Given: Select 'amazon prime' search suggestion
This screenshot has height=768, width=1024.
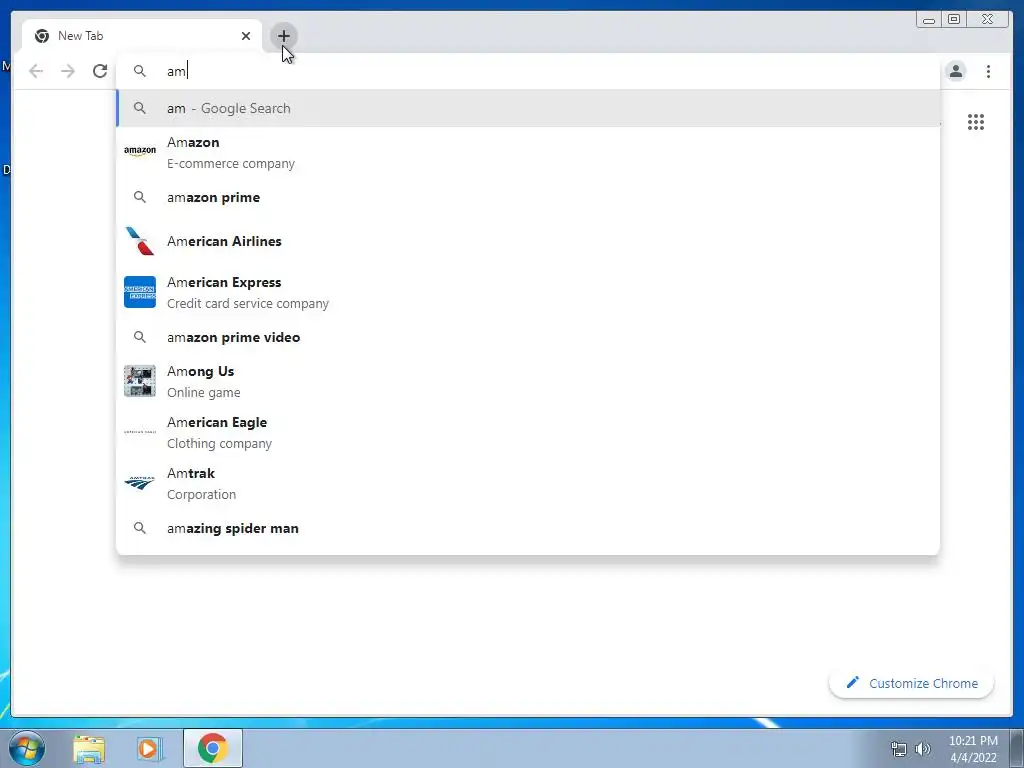Looking at the screenshot, I should pyautogui.click(x=528, y=197).
